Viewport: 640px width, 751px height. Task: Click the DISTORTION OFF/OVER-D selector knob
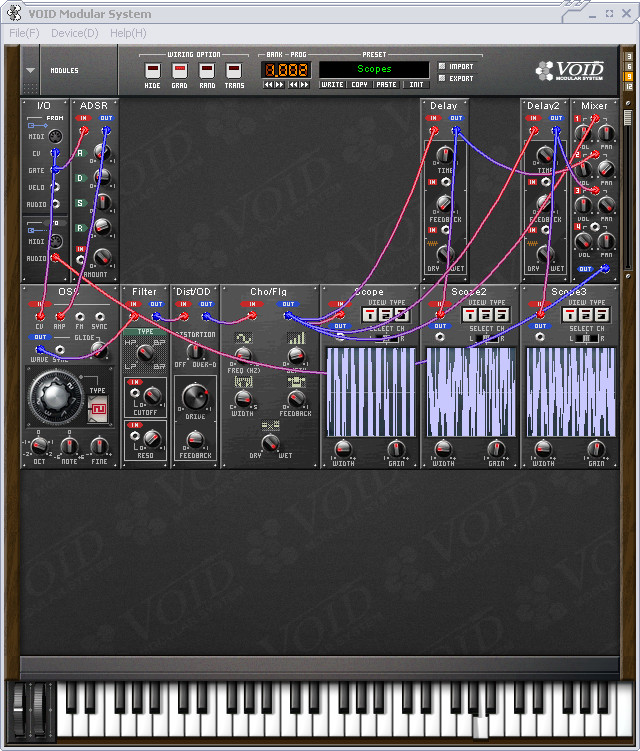pos(194,351)
